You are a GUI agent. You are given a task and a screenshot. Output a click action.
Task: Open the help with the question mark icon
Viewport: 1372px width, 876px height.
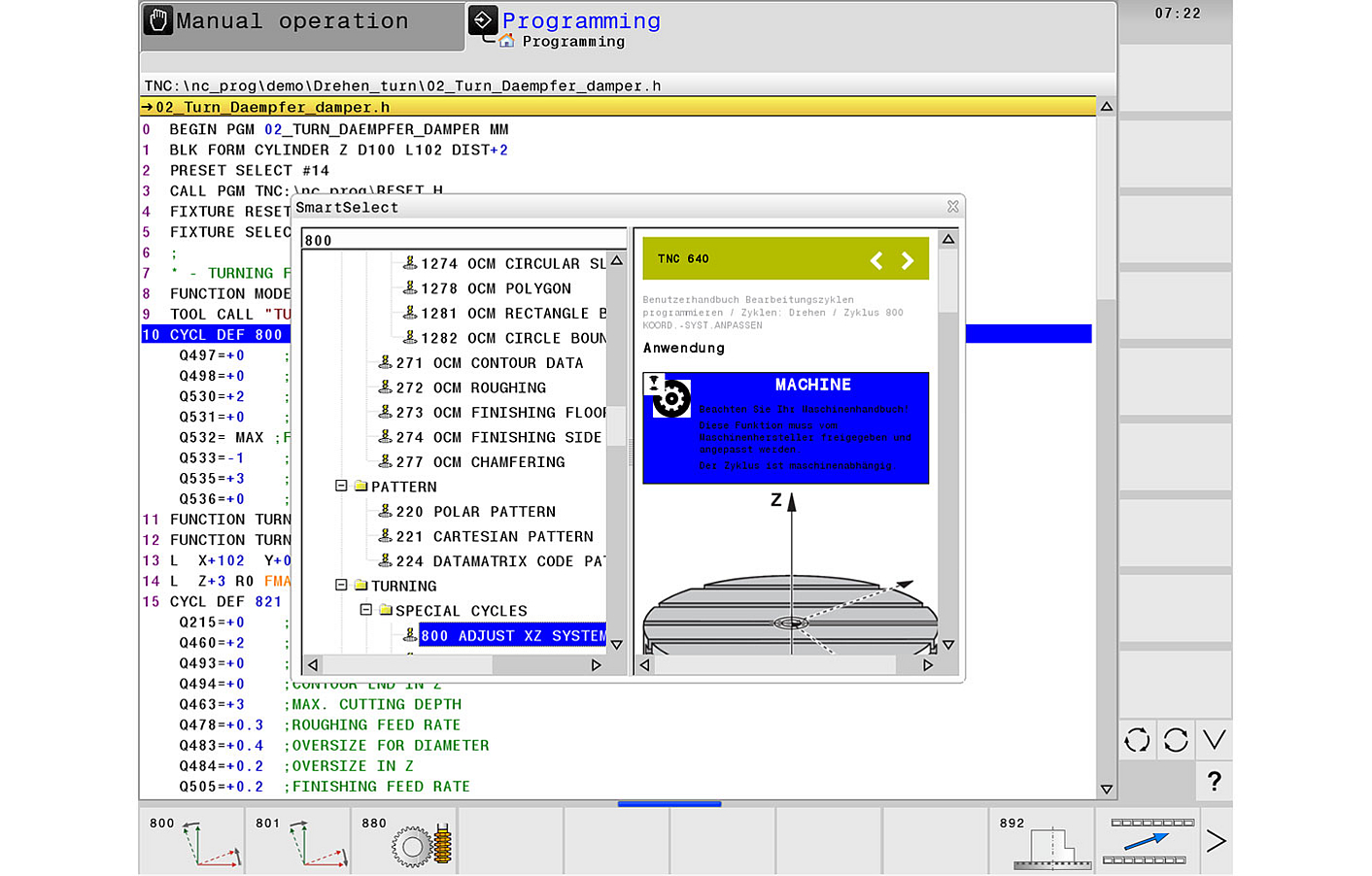point(1213,781)
